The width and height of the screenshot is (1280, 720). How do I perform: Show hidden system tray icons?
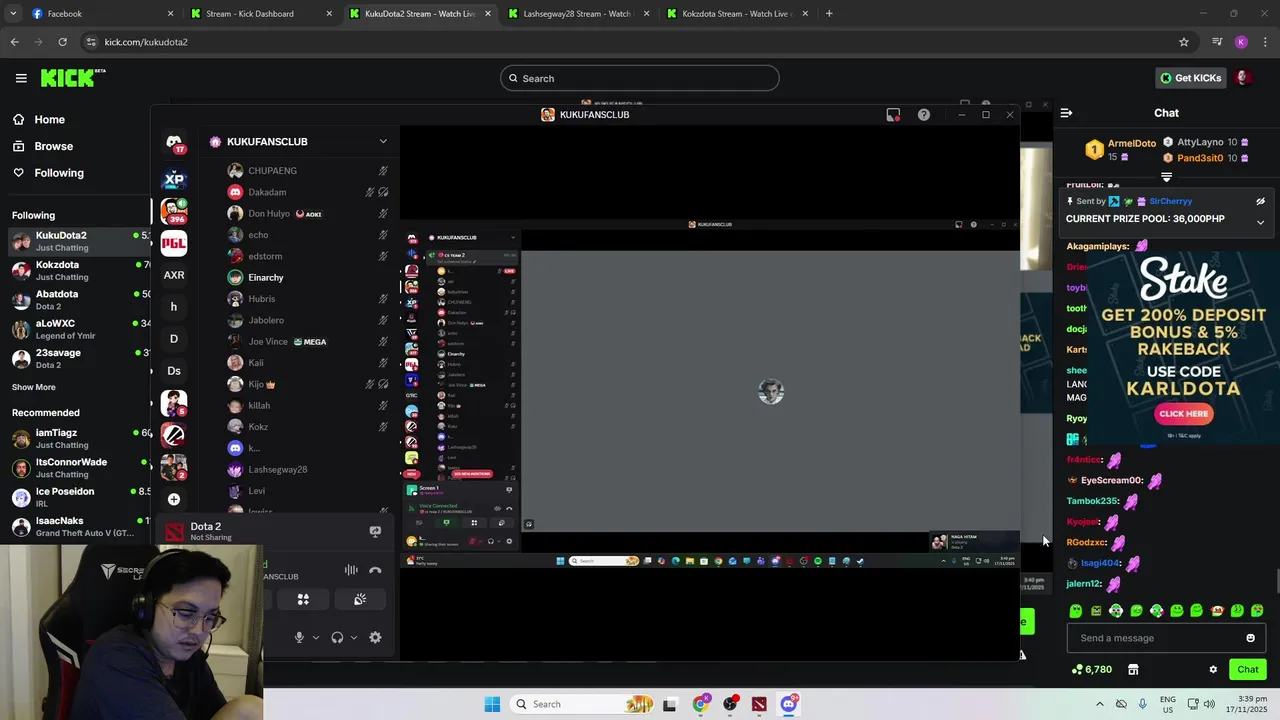tap(1099, 704)
